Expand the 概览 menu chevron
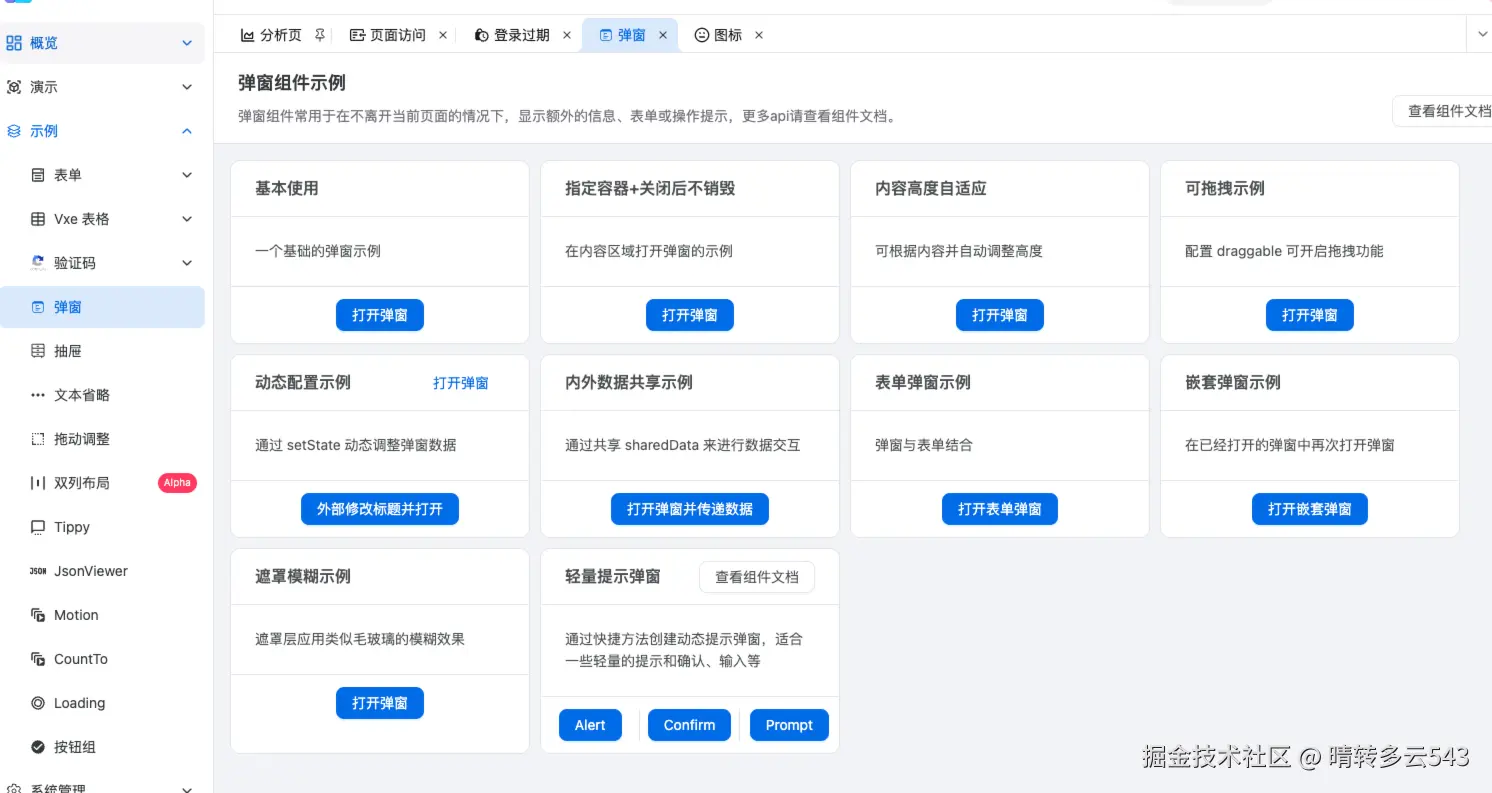This screenshot has width=1492, height=793. [x=187, y=43]
